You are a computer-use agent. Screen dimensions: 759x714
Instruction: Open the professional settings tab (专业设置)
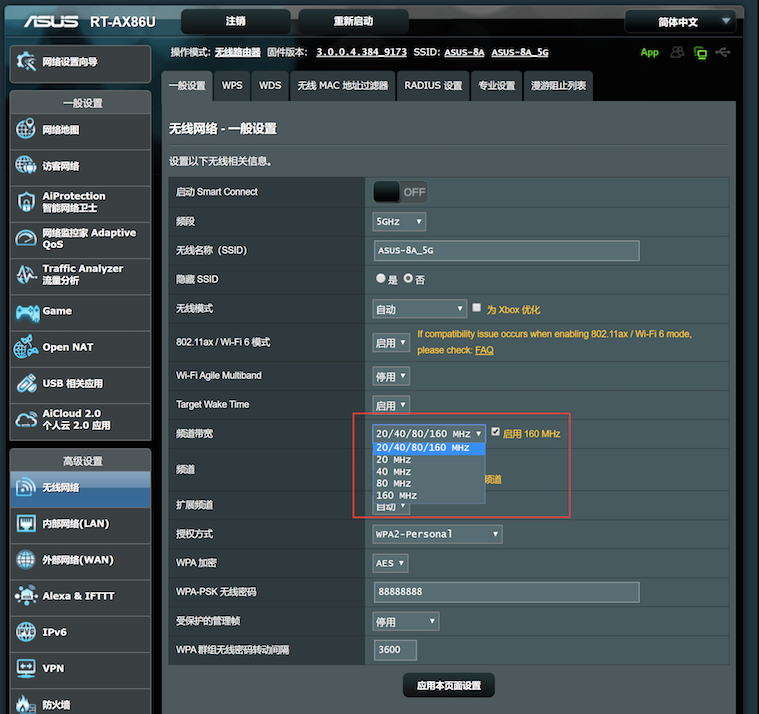tap(497, 86)
